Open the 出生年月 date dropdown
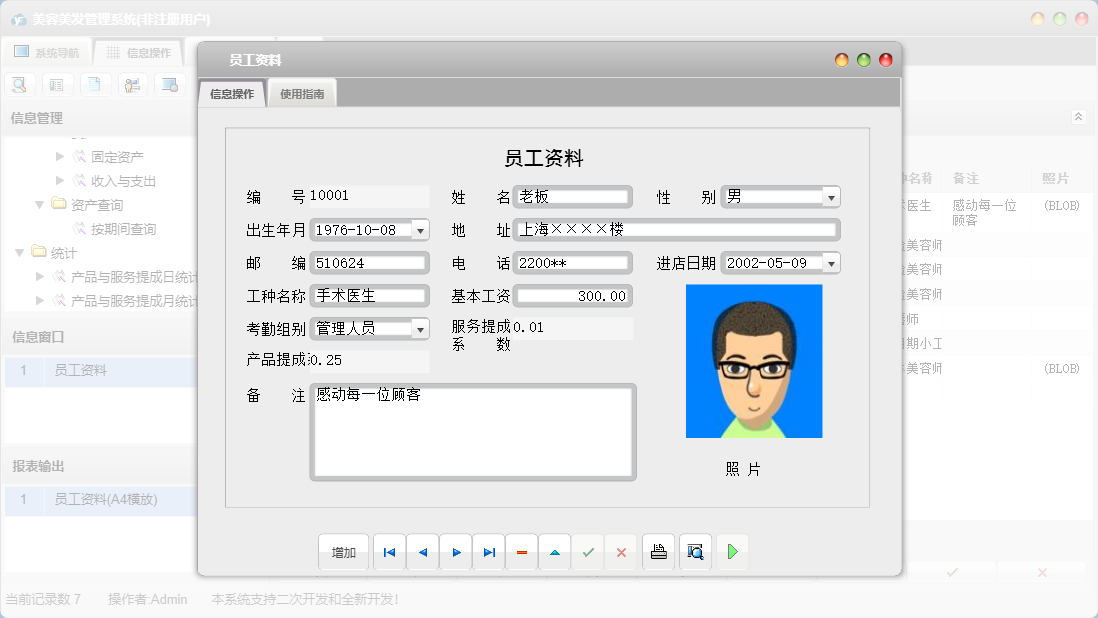Screen dimensions: 1098x618 tap(420, 230)
